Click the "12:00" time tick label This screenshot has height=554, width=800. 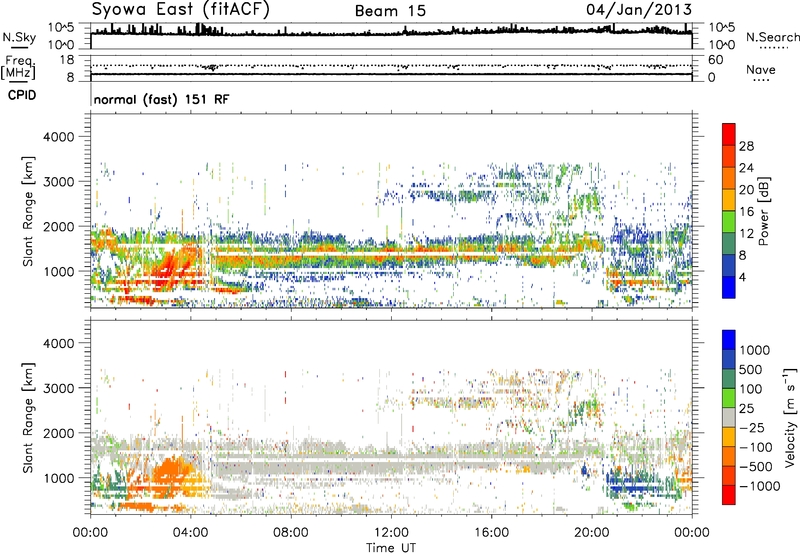click(x=391, y=533)
